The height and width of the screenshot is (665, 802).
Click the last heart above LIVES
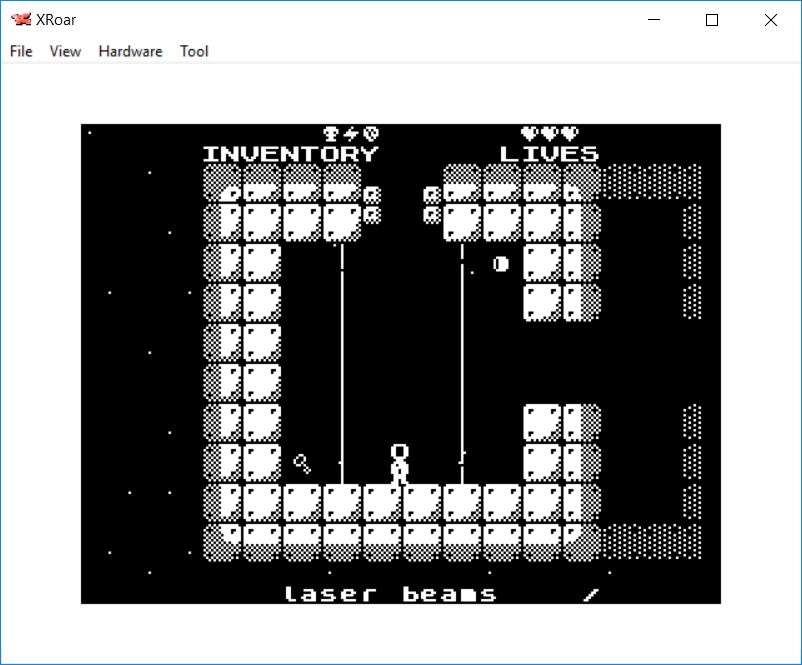(570, 133)
